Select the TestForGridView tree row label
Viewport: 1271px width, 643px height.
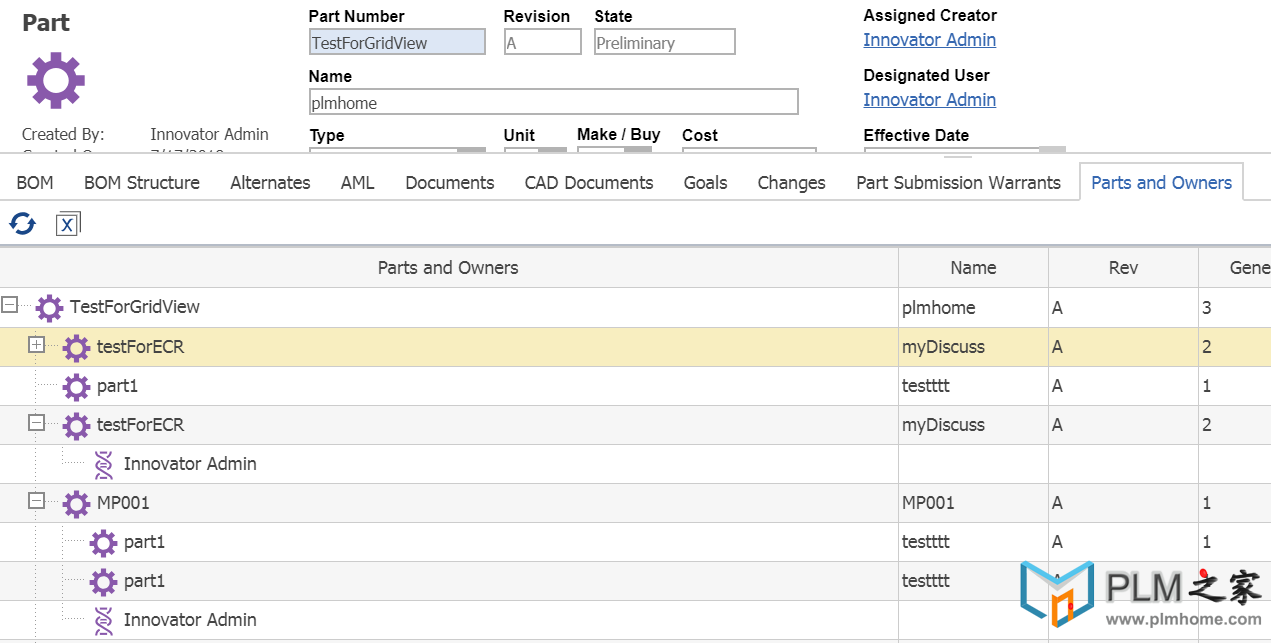135,307
